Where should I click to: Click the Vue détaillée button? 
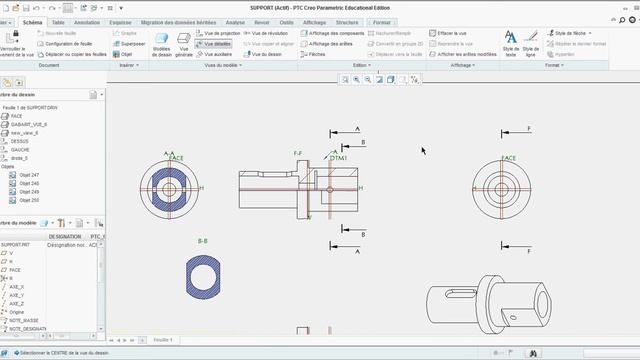[213, 44]
